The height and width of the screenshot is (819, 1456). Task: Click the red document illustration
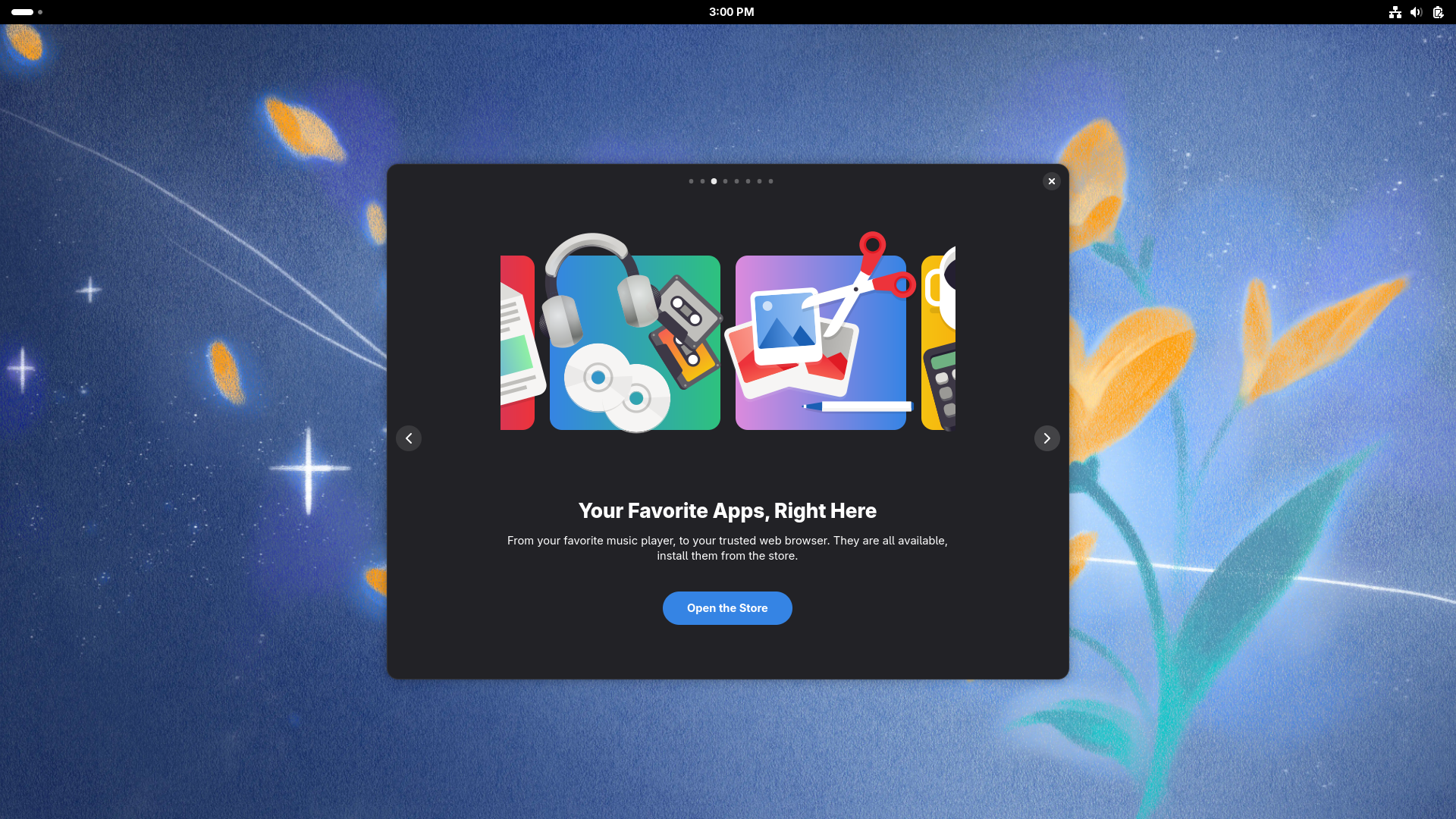(x=519, y=343)
